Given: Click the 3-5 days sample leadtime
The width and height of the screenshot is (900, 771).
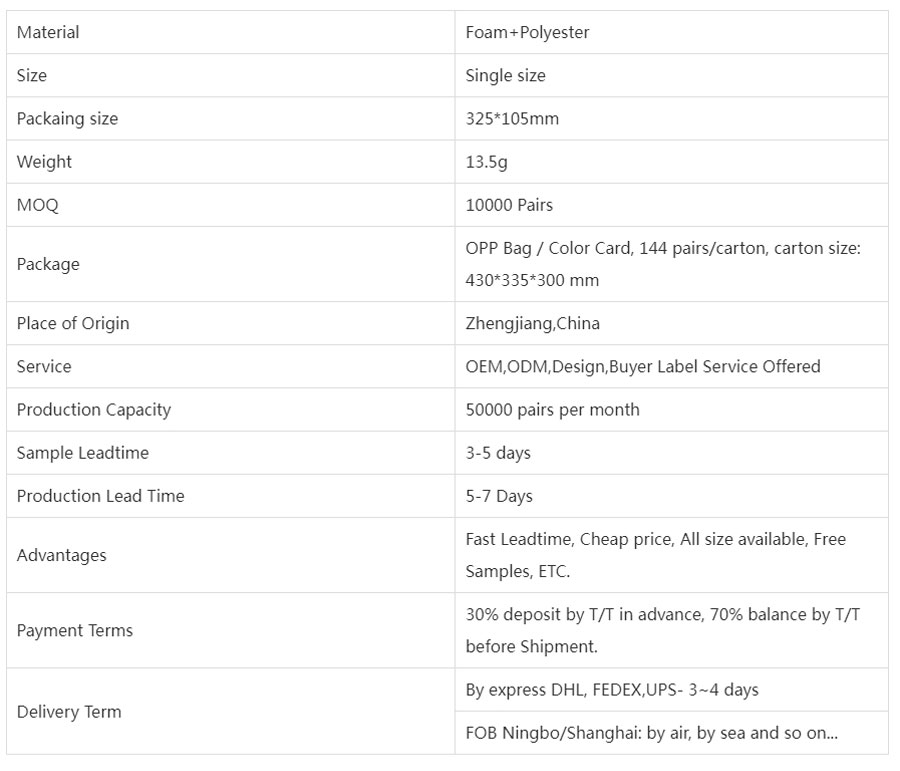Looking at the screenshot, I should 498,452.
